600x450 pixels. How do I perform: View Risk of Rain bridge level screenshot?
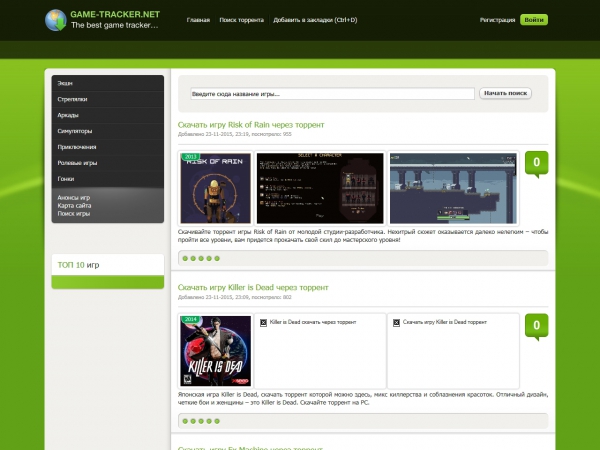tap(453, 188)
